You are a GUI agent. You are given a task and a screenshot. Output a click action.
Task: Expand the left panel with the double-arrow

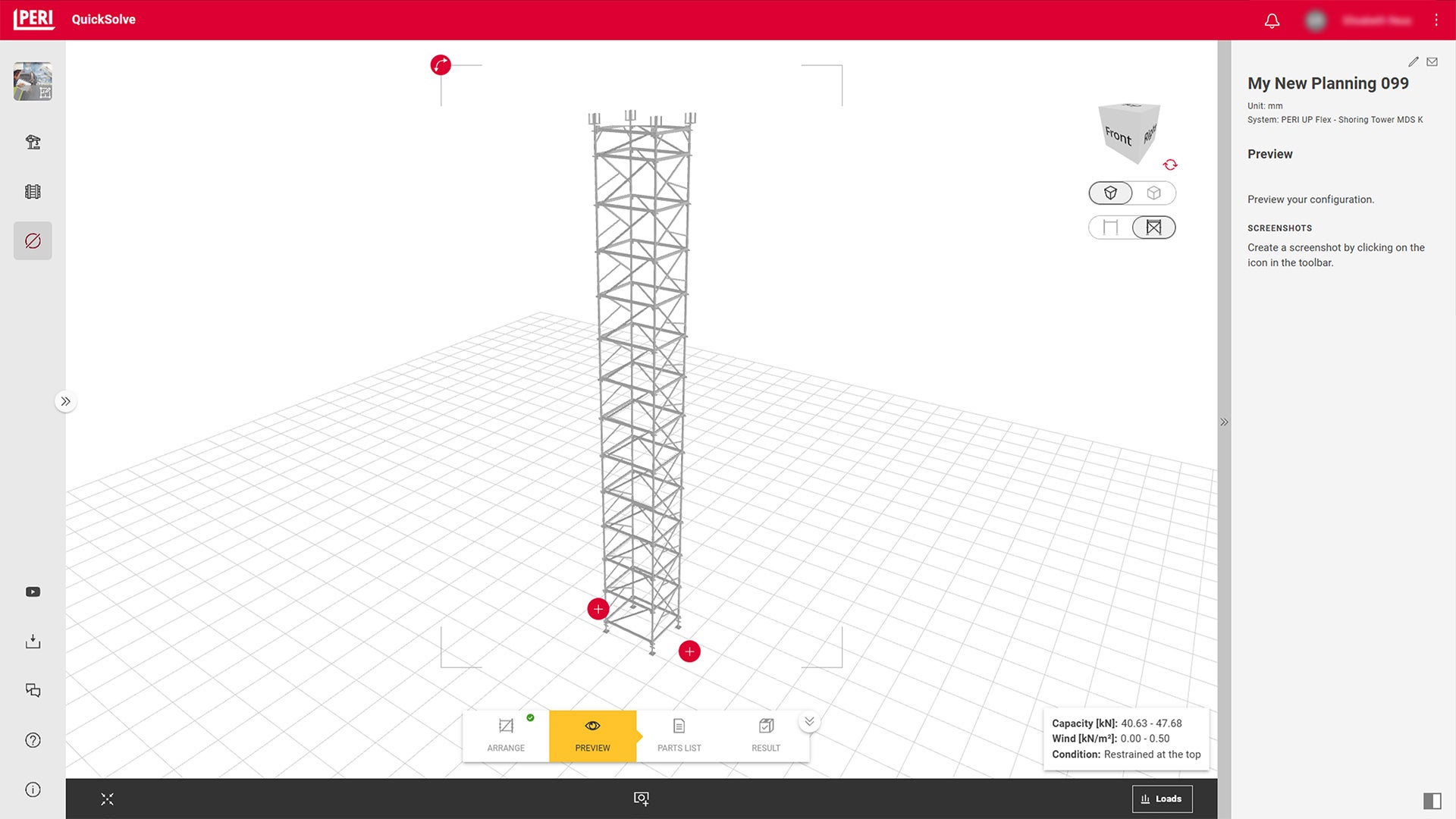(66, 401)
